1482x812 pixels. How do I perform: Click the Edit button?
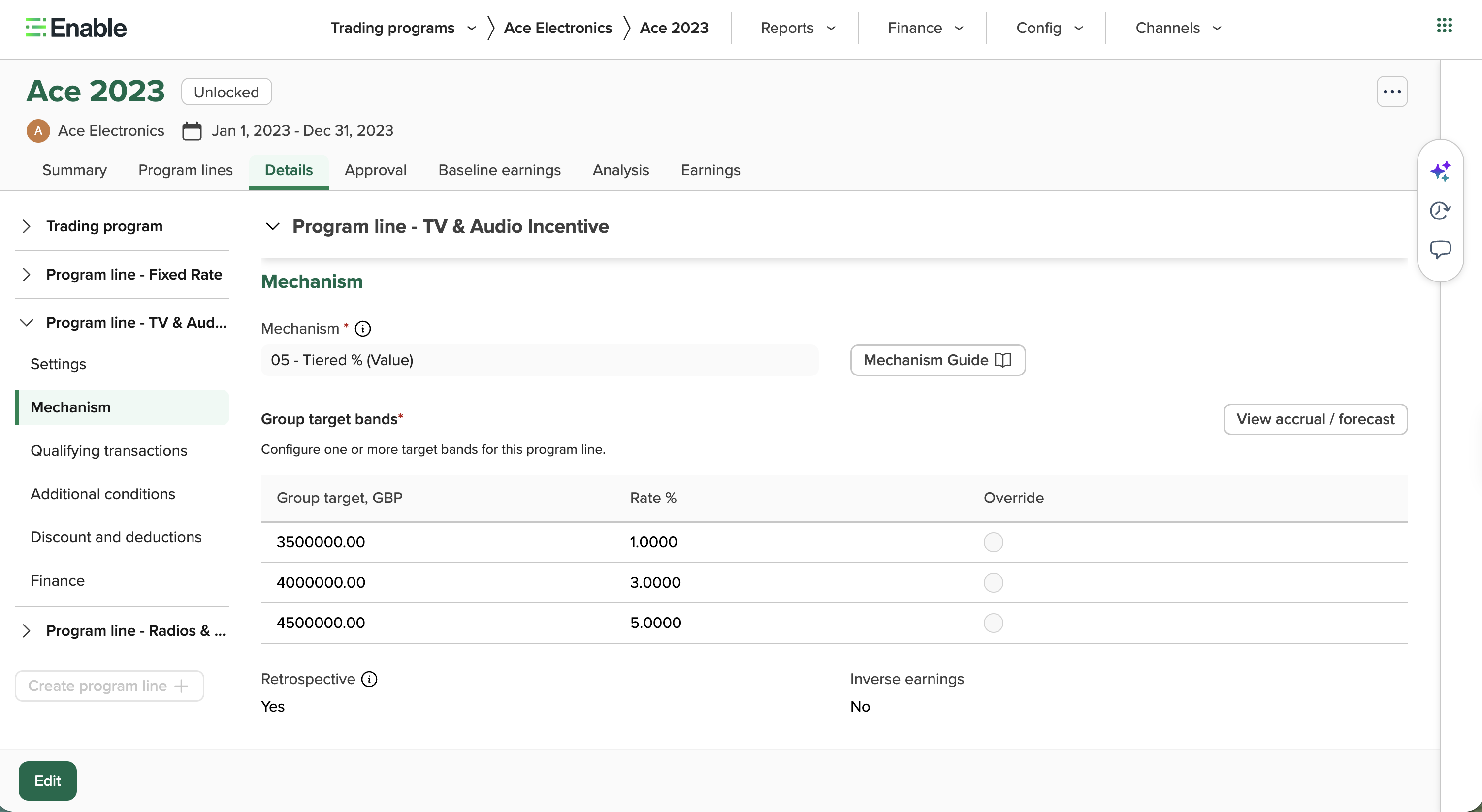click(x=47, y=781)
